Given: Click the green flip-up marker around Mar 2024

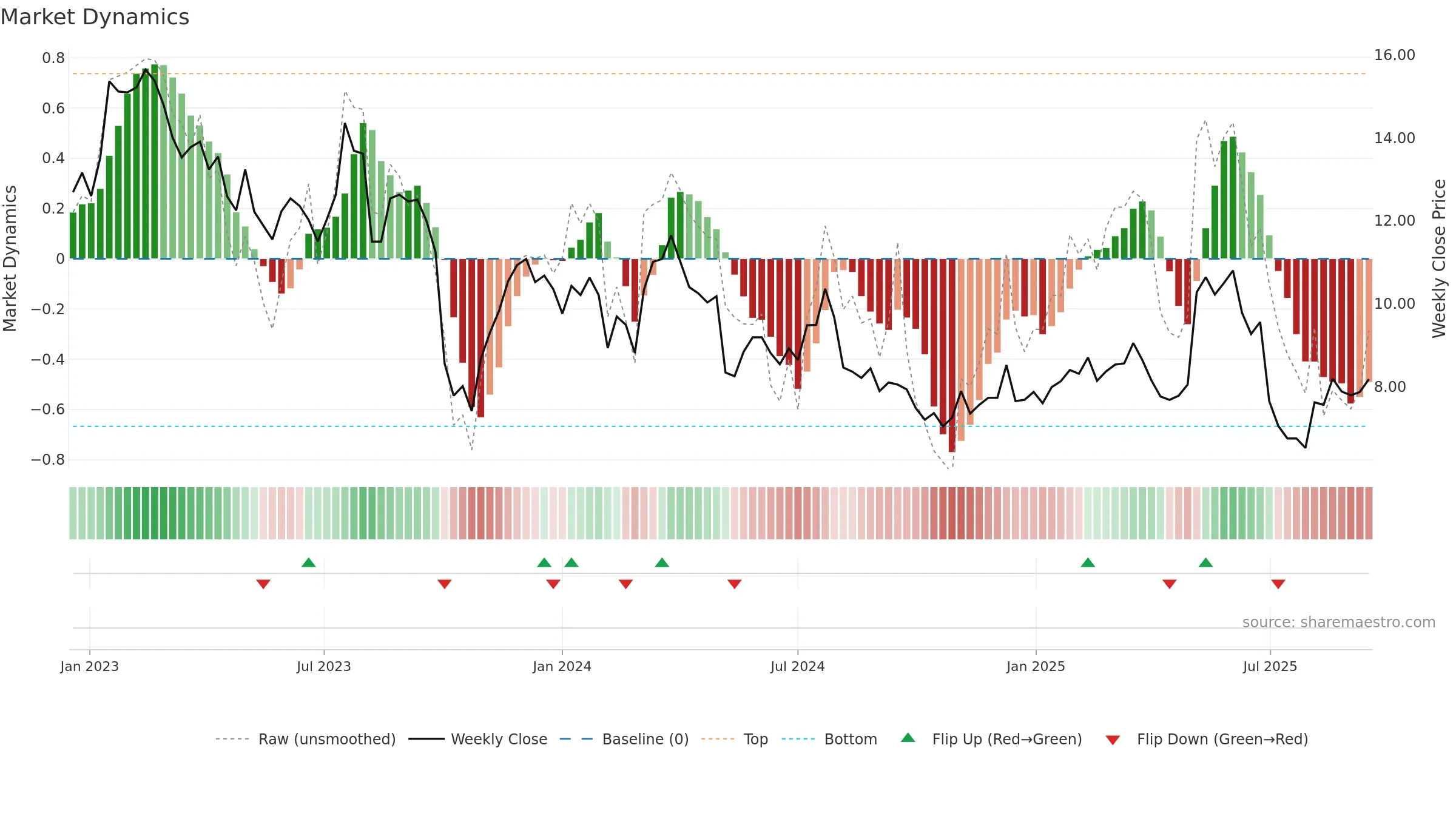Looking at the screenshot, I should (662, 562).
